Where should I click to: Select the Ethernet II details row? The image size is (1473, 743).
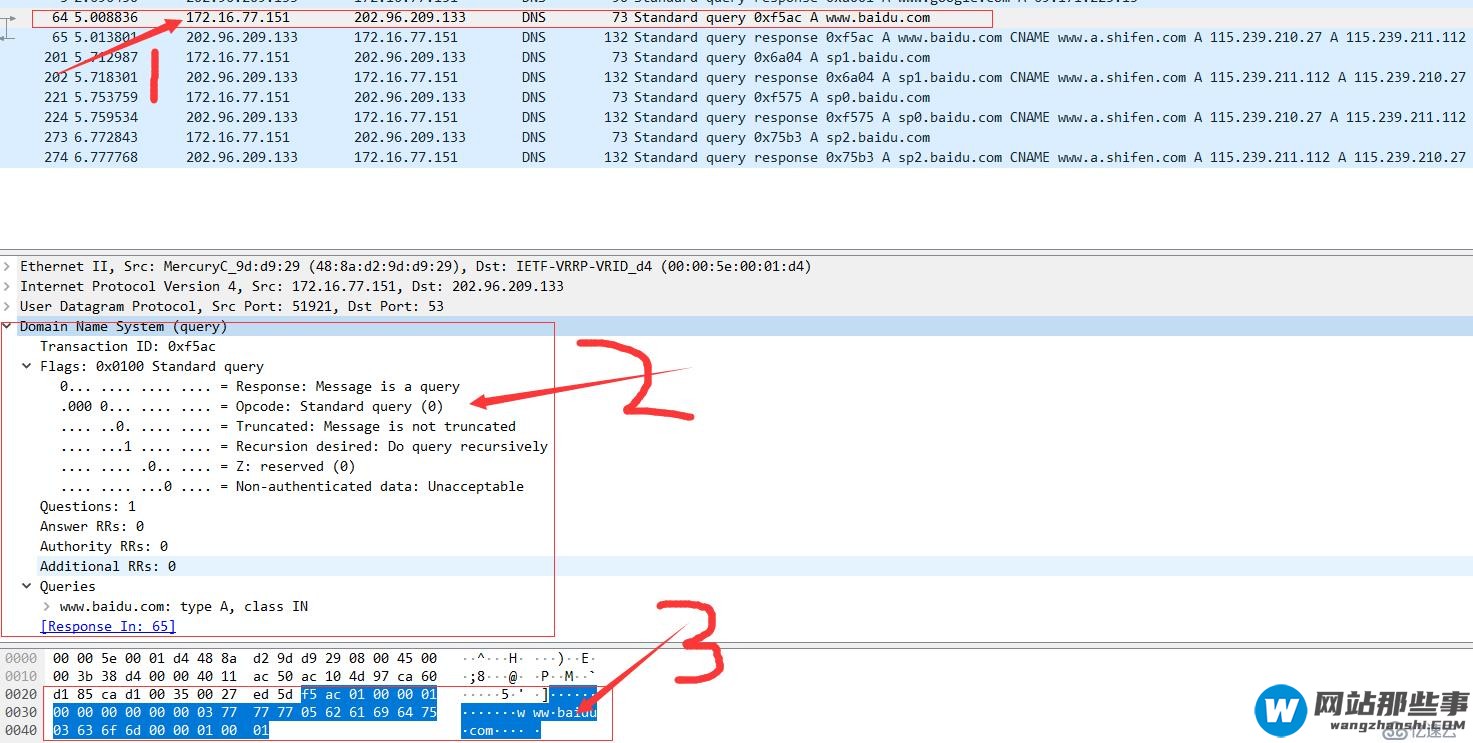point(736,266)
